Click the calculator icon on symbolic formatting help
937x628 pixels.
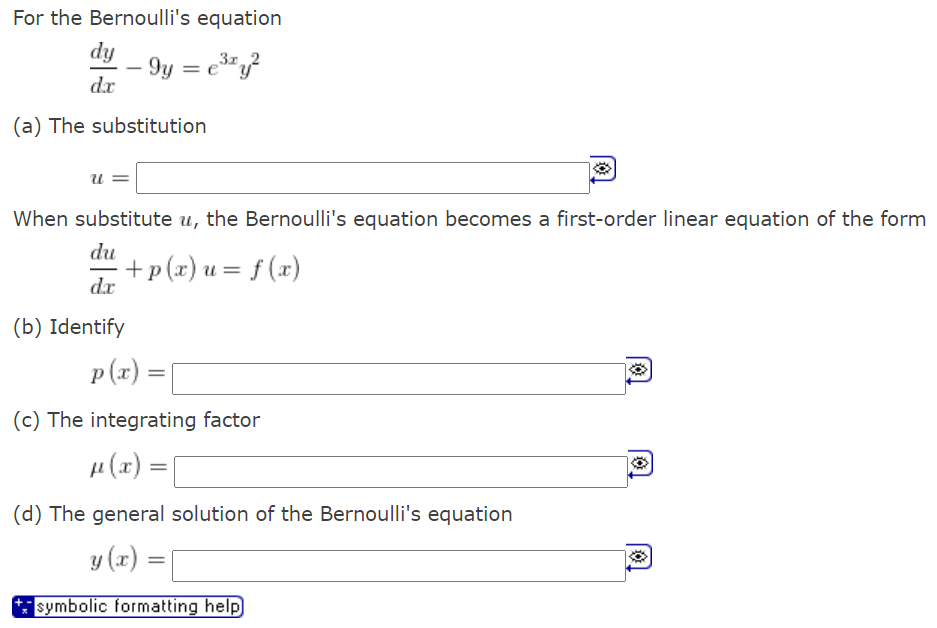pos(22,606)
